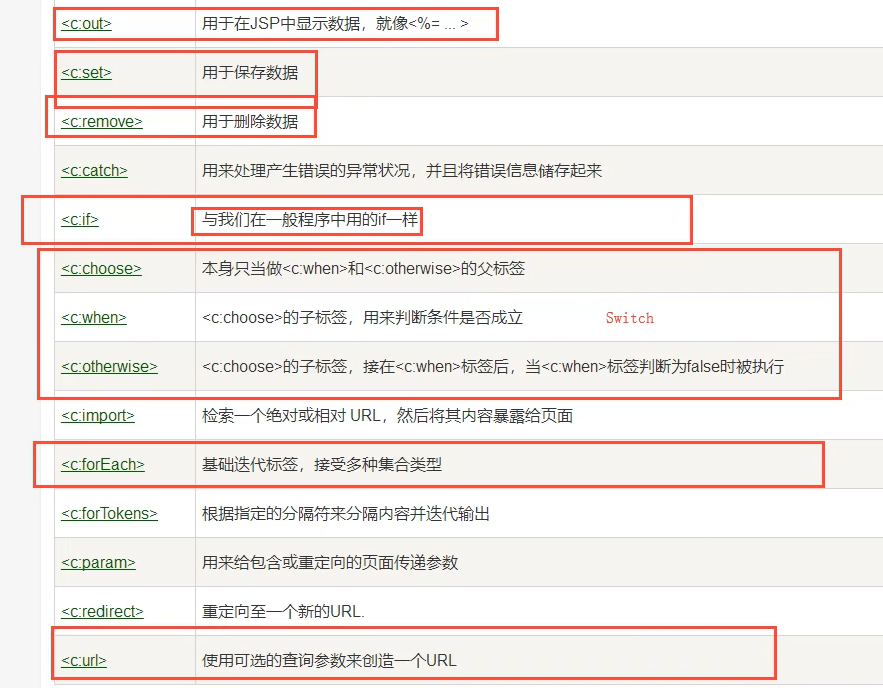Click '基础迭代标签，接受多种集合类型' text
This screenshot has height=688, width=883.
point(322,464)
